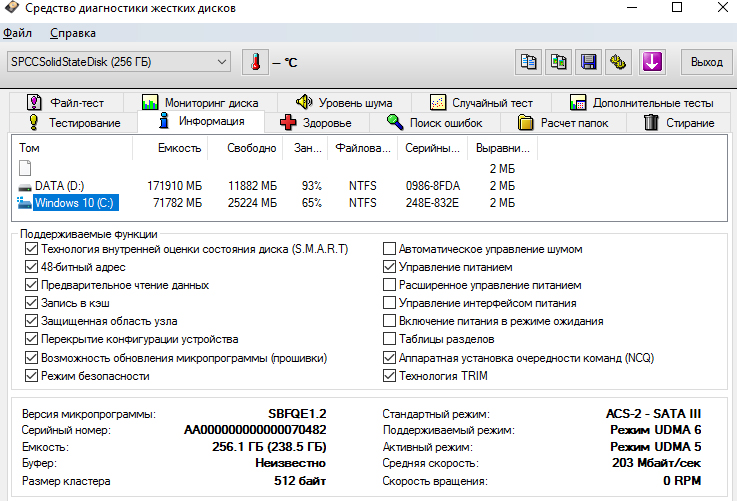Click the purple down arrow icon
Viewport: 737px width, 501px height.
click(x=652, y=62)
